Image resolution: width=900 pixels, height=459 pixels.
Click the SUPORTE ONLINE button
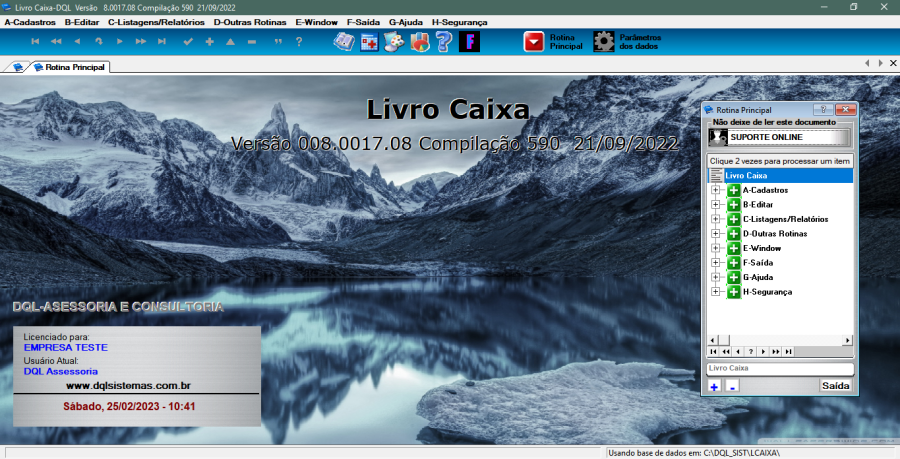779,137
